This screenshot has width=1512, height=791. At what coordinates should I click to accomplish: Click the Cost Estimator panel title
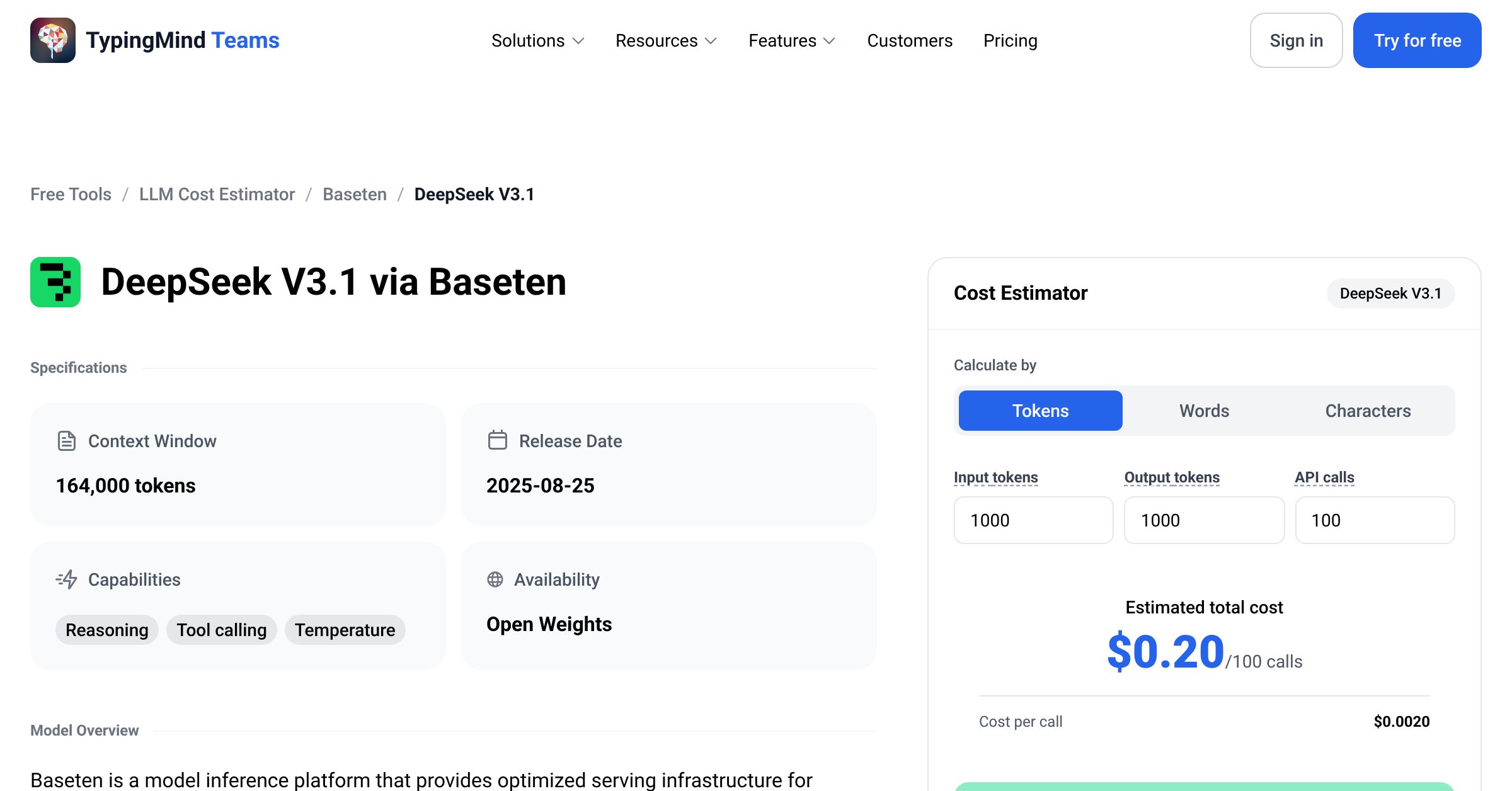(x=1021, y=293)
